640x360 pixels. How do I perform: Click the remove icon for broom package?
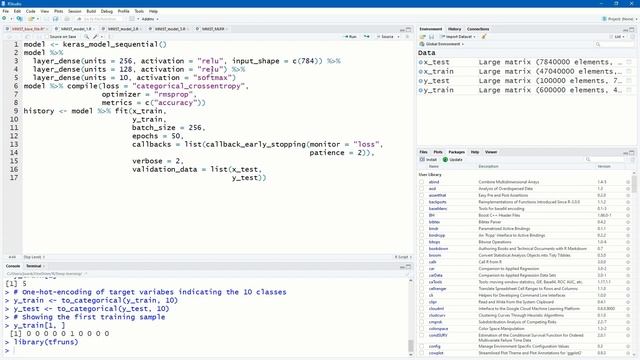coord(628,256)
